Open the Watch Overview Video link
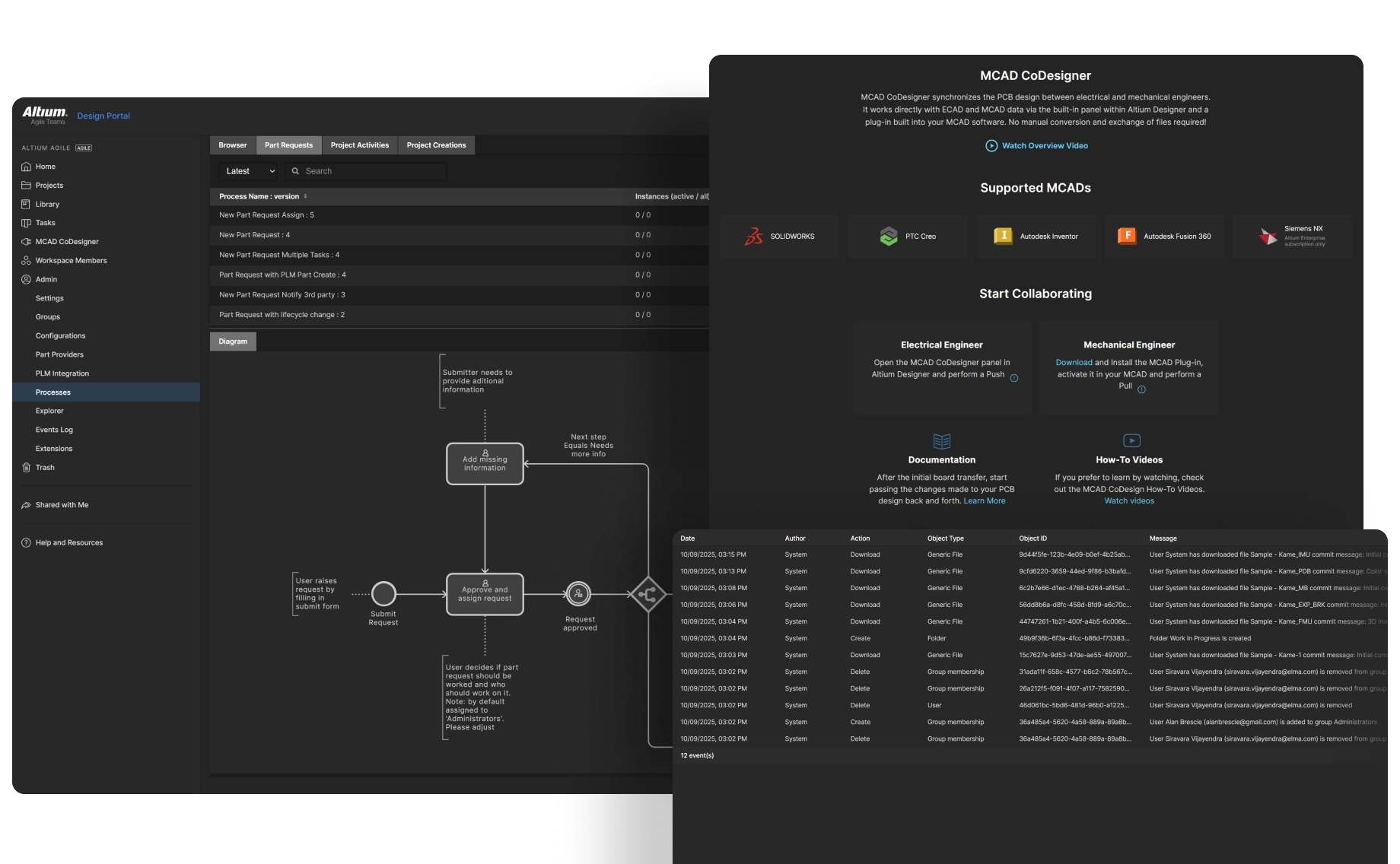This screenshot has width=1400, height=864. pyautogui.click(x=1045, y=146)
